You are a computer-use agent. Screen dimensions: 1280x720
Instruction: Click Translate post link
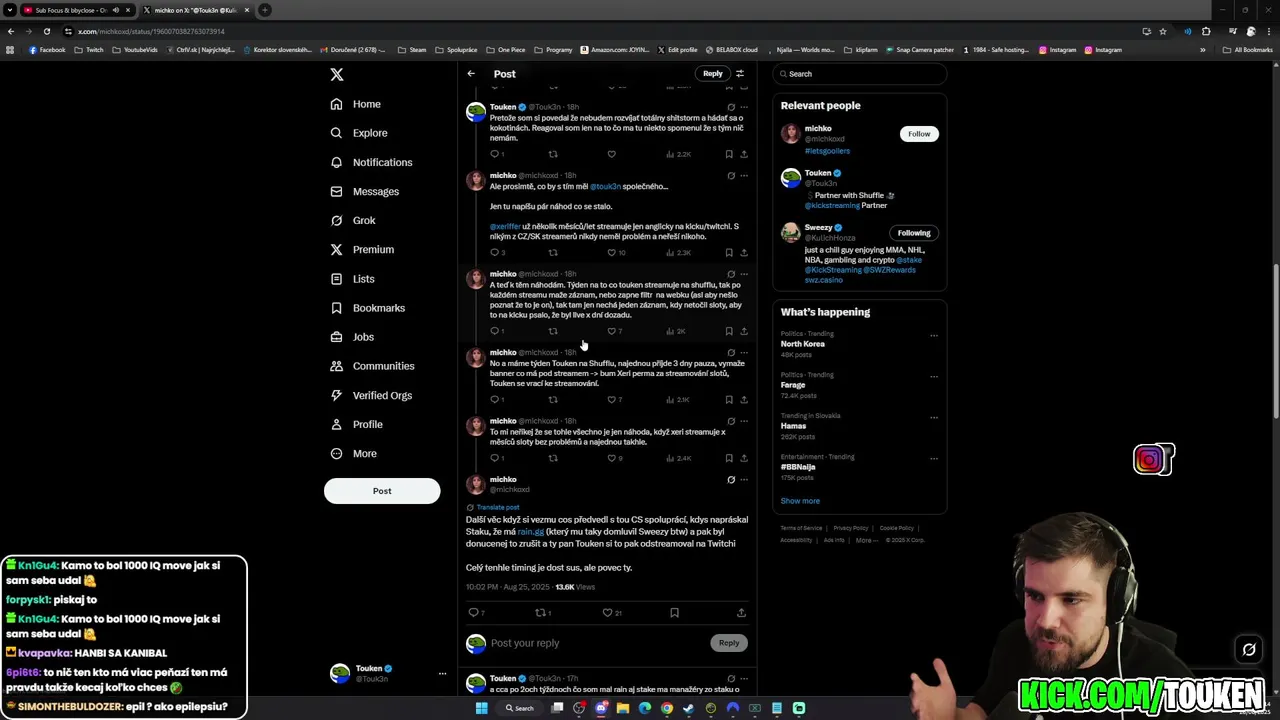pos(497,508)
